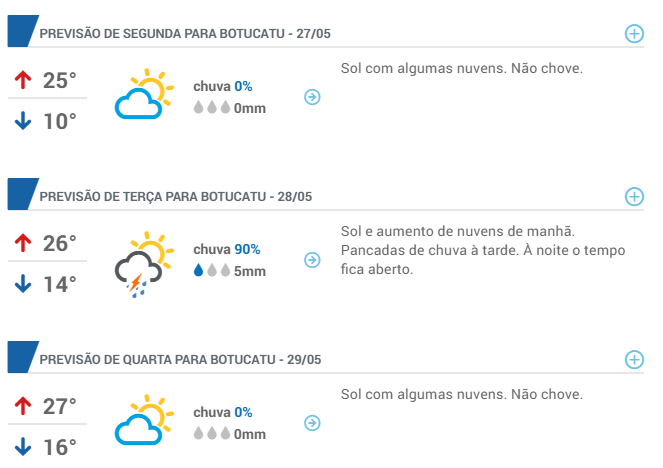Expand Wednesday 29/05 forecast with plus icon
Screen dimensions: 663x468
[634, 359]
